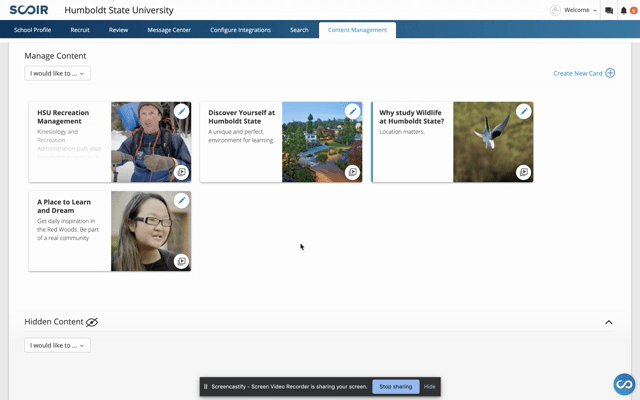Toggle the Hidden Content eye icon
Viewport: 640px width, 400px height.
92,322
